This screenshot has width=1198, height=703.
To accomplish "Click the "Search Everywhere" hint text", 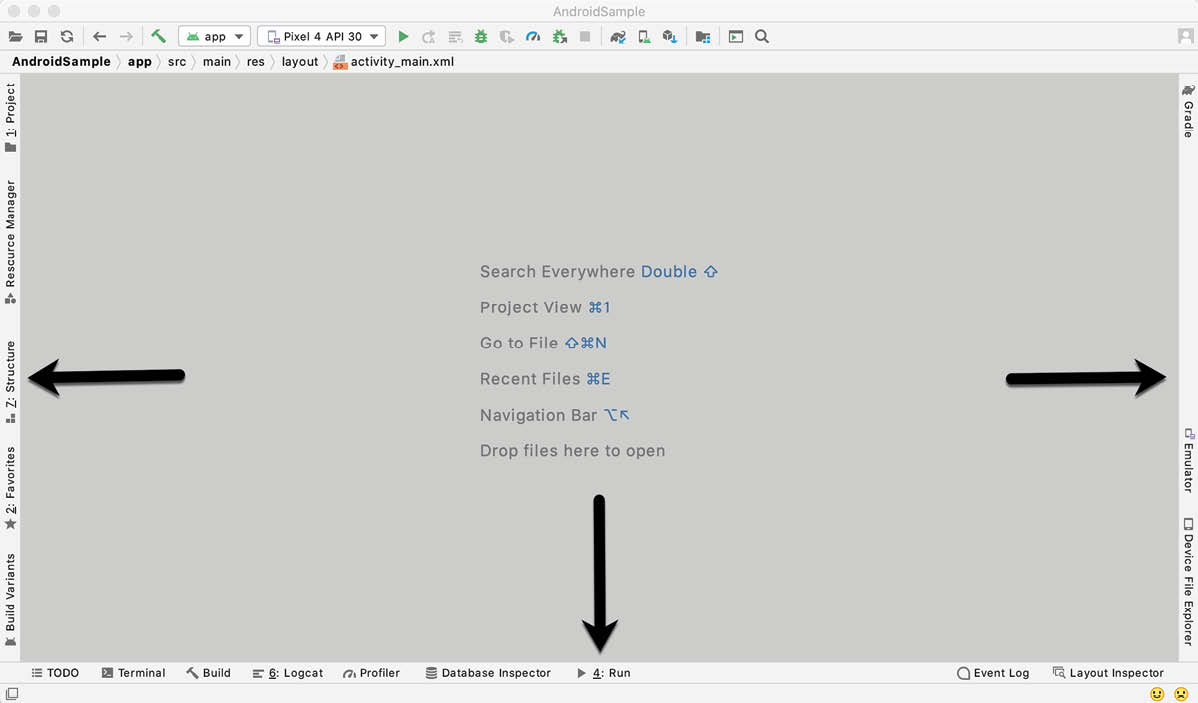I will (x=557, y=272).
